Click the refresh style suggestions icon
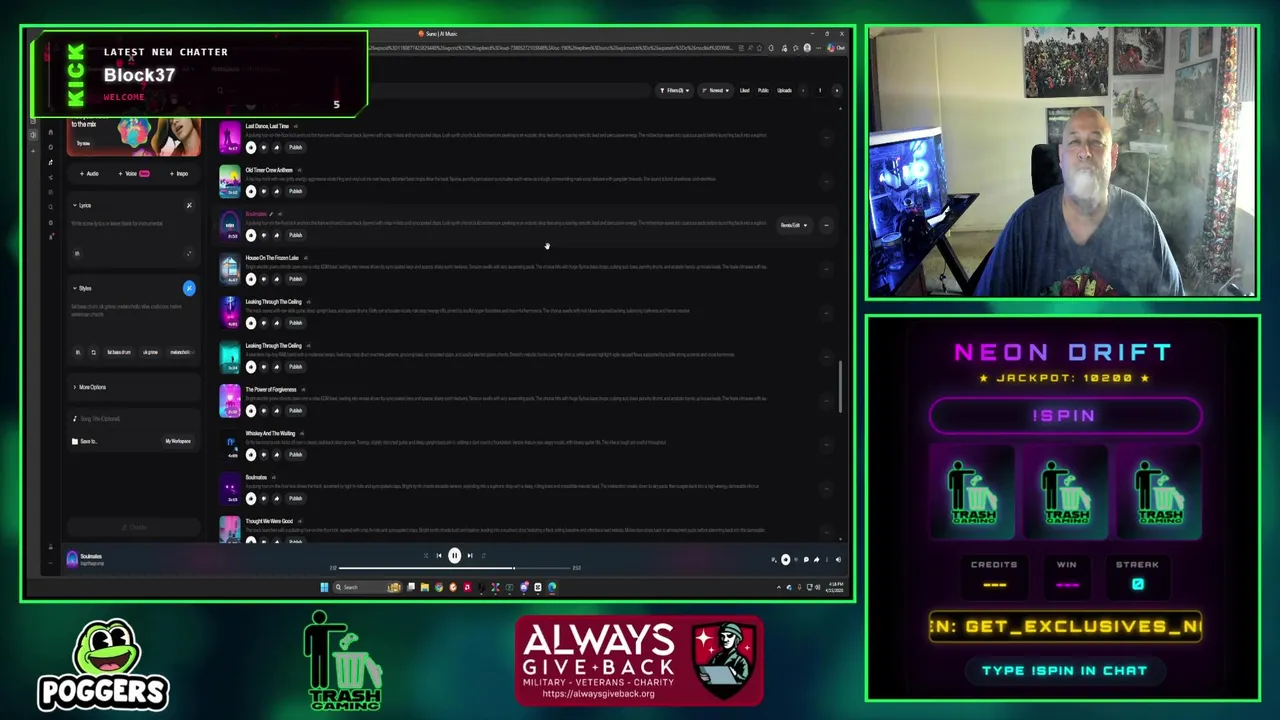This screenshot has width=1280, height=720. click(x=93, y=353)
